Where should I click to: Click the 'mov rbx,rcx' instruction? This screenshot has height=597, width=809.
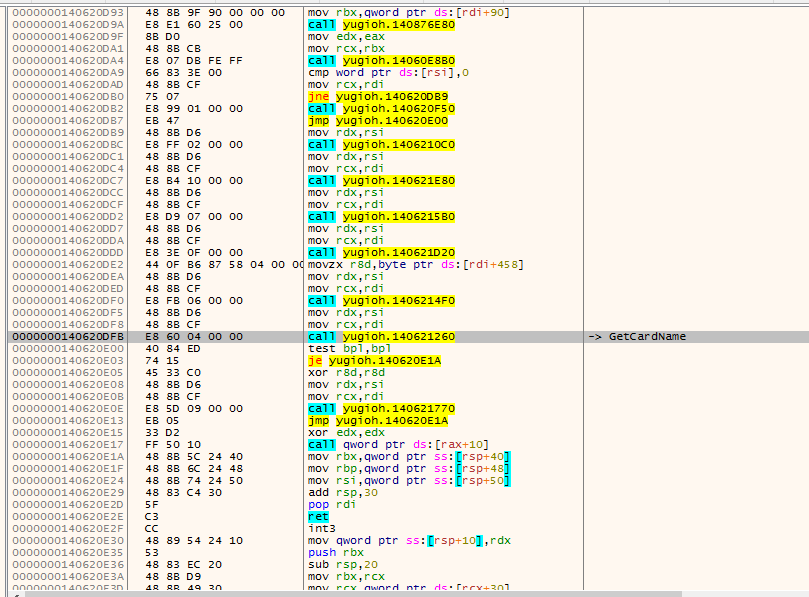(346, 576)
